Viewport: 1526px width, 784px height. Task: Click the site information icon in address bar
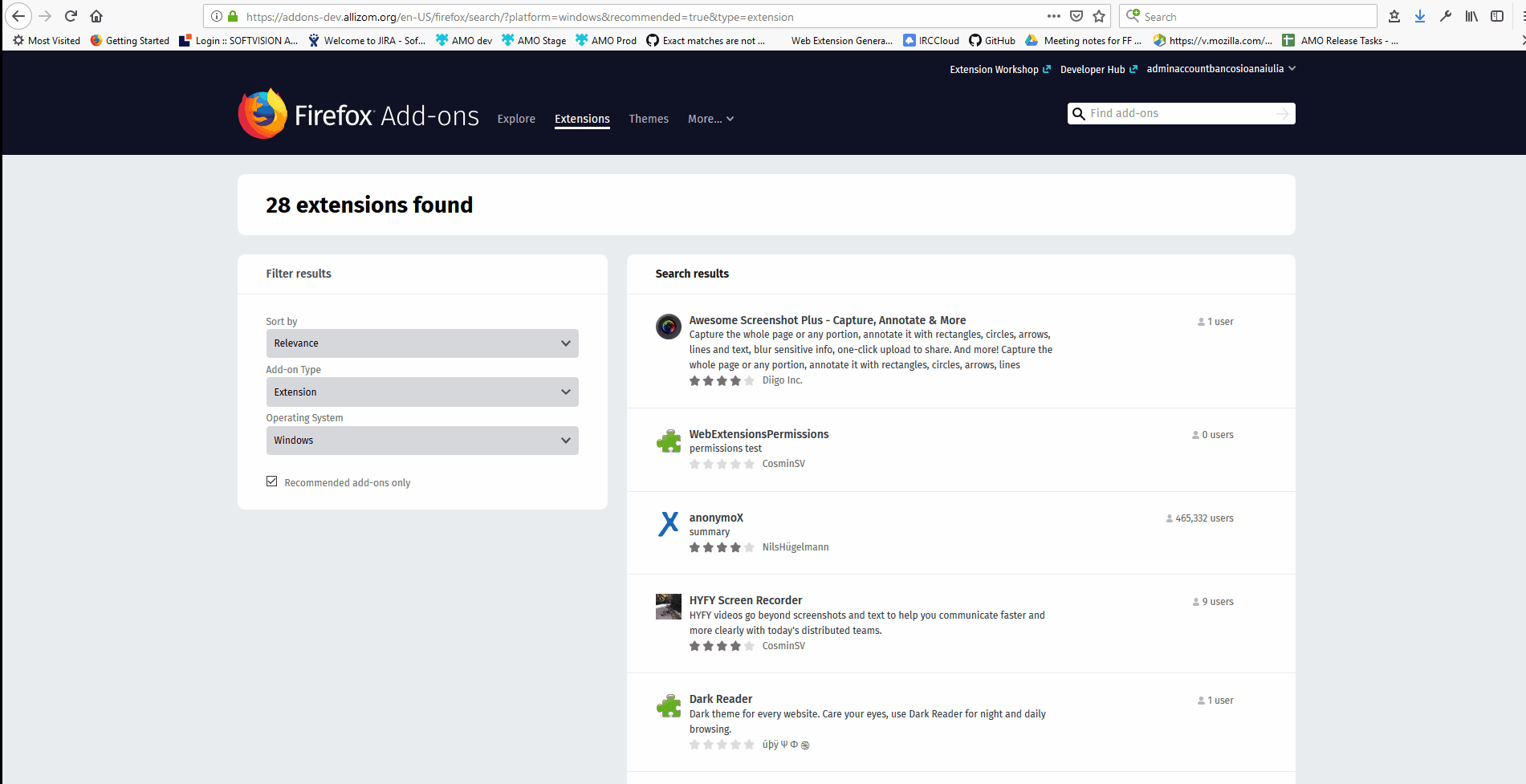[217, 16]
